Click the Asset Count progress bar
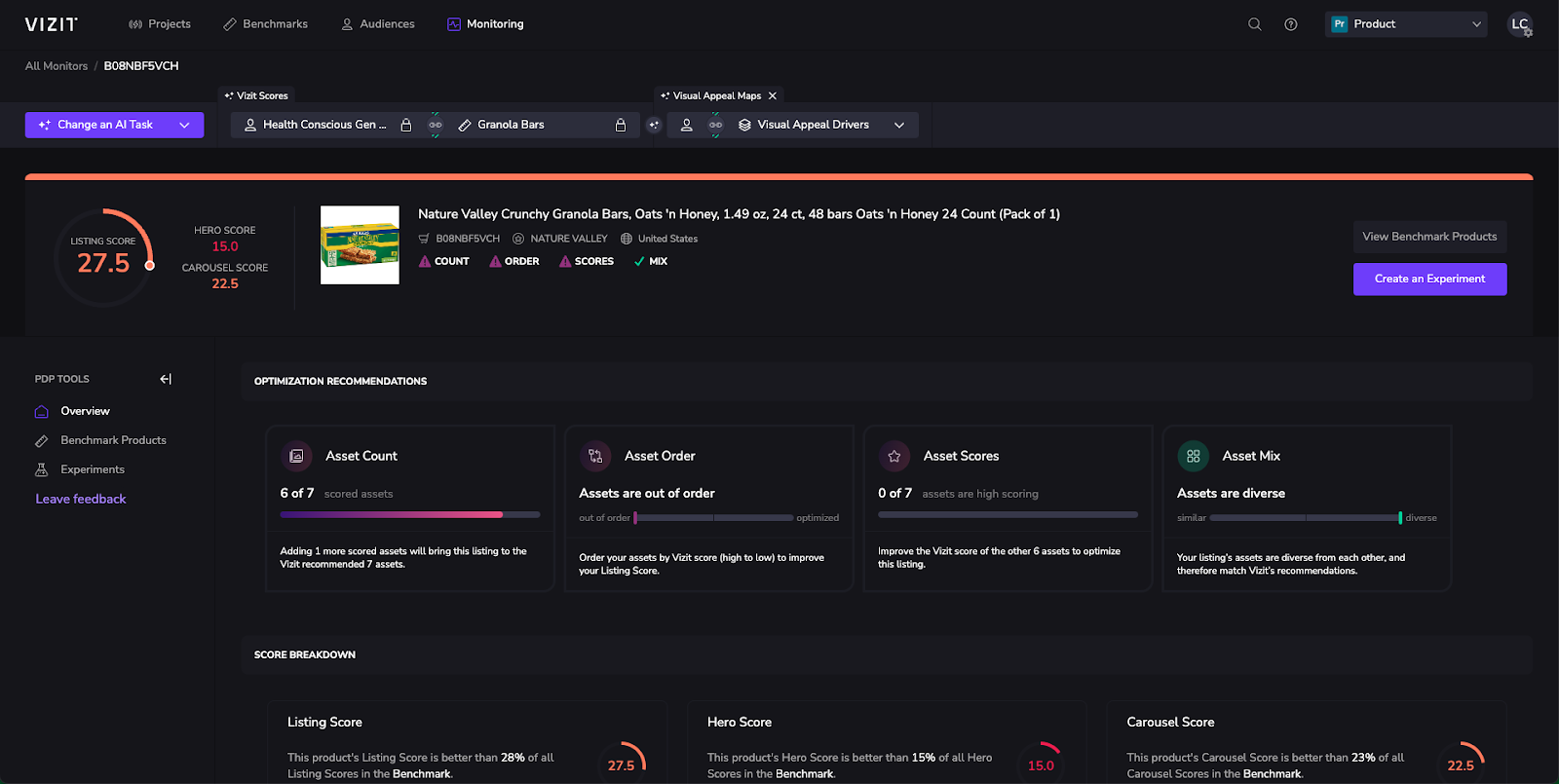This screenshot has height=784, width=1559. pos(410,514)
